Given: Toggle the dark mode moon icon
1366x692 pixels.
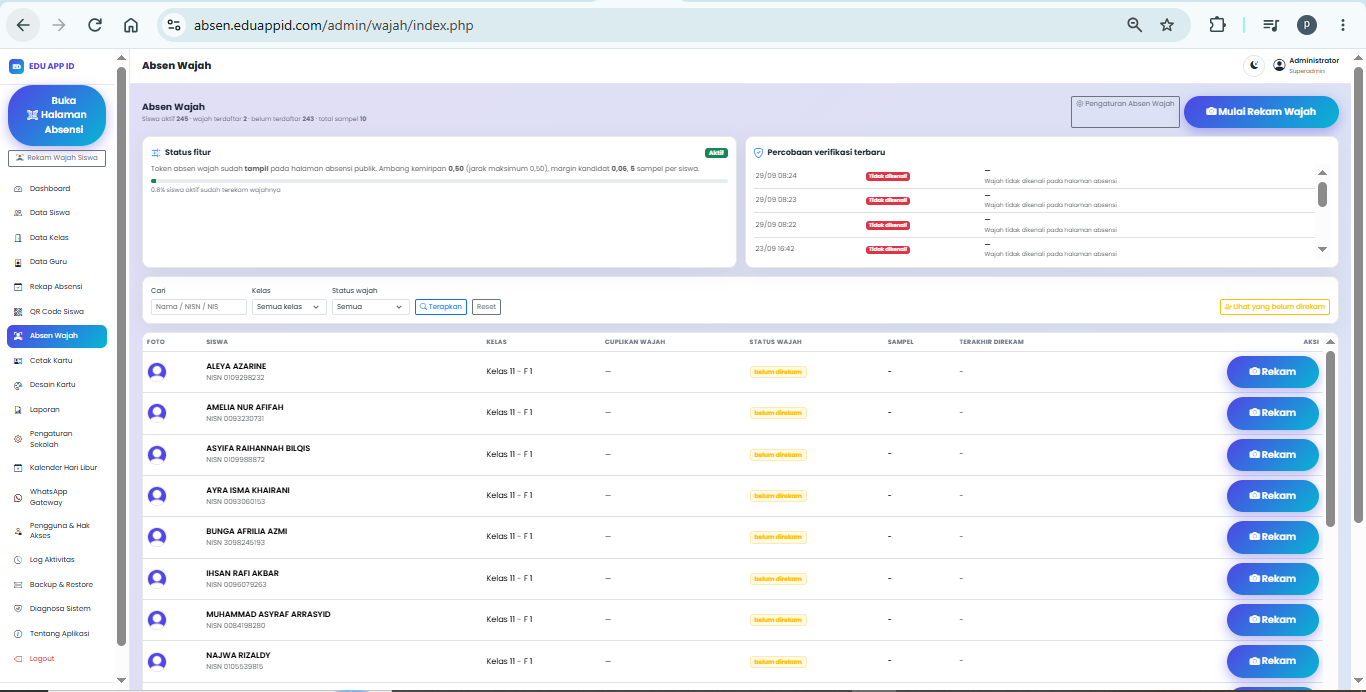Looking at the screenshot, I should coord(1253,65).
